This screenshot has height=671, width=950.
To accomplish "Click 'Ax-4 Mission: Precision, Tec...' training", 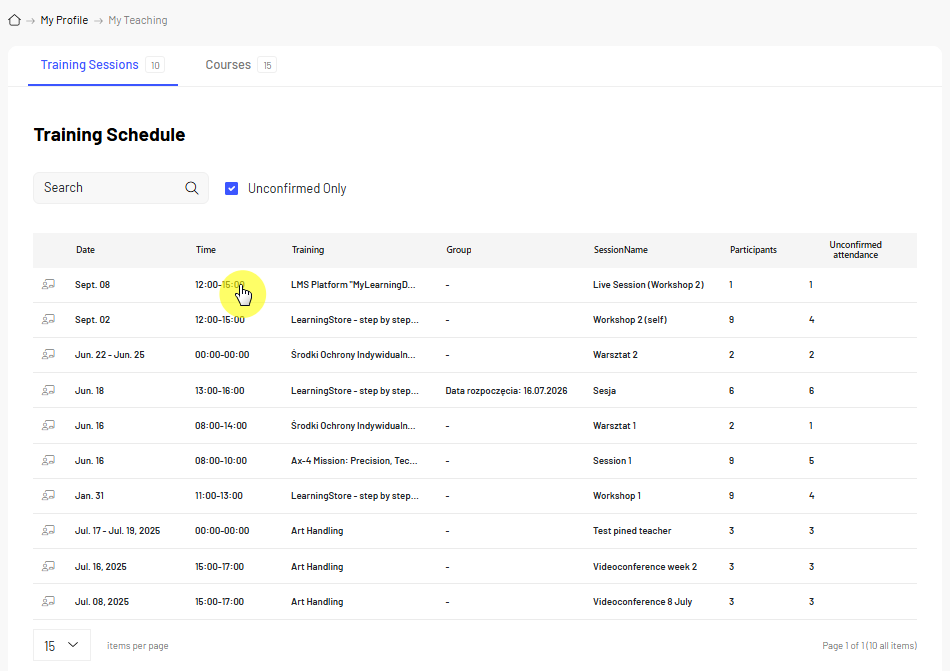I will tap(354, 461).
